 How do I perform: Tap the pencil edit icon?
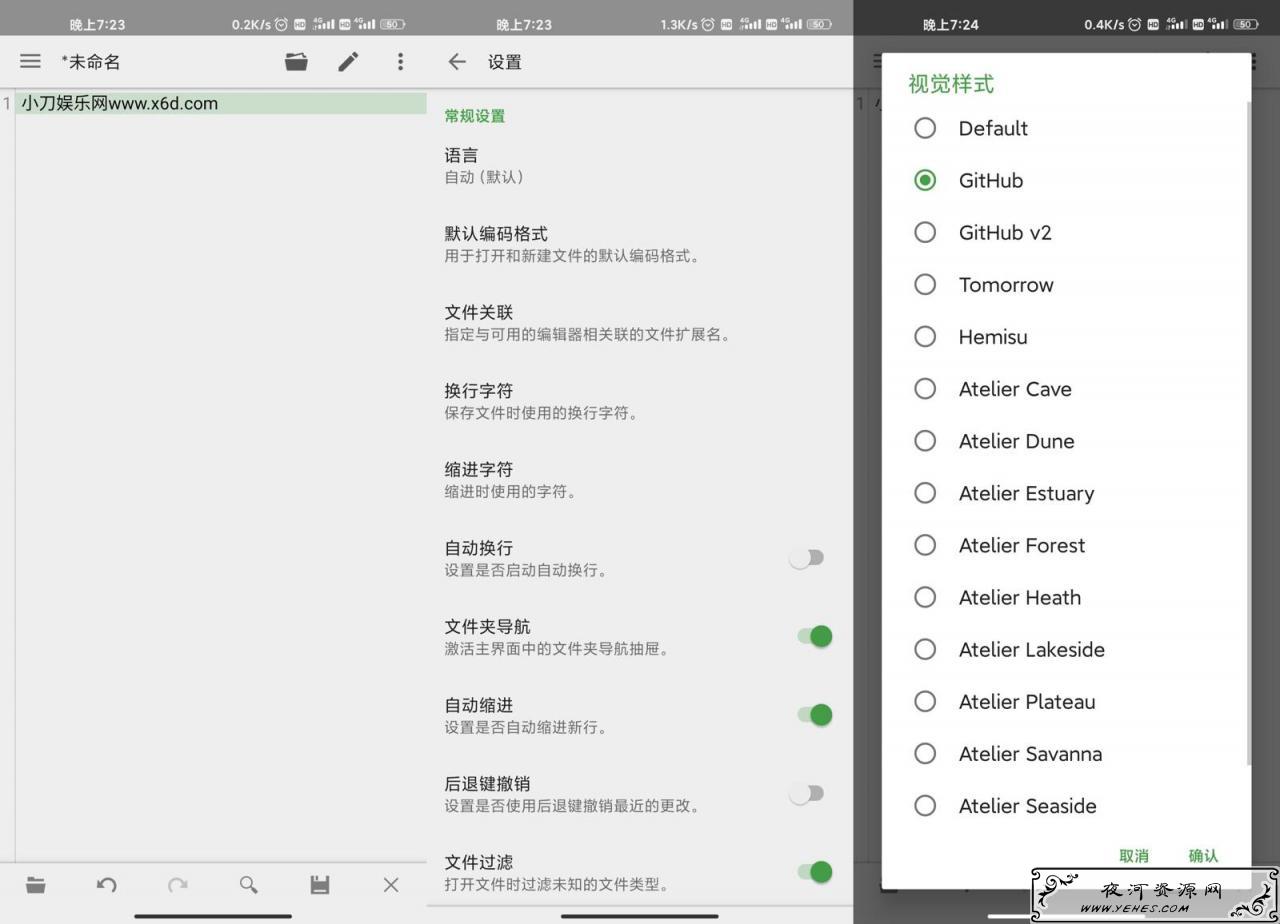tap(348, 62)
